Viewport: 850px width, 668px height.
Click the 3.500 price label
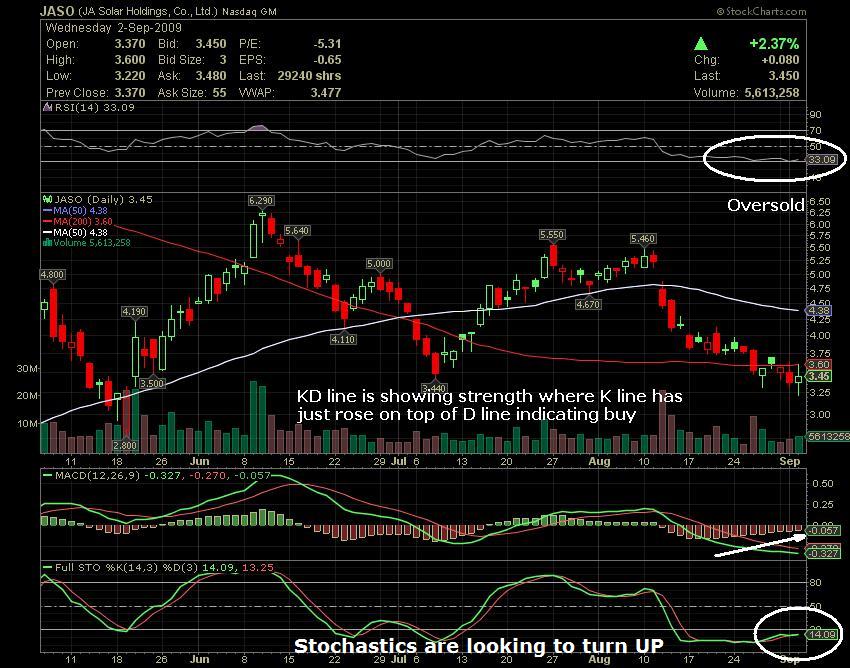tap(152, 383)
